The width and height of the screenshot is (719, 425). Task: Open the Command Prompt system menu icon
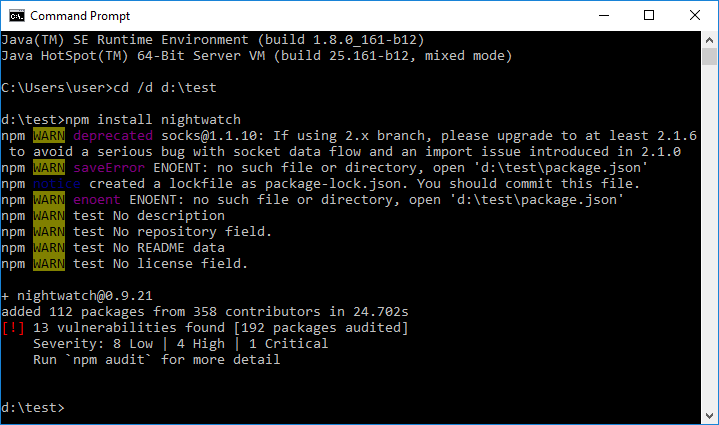17,16
